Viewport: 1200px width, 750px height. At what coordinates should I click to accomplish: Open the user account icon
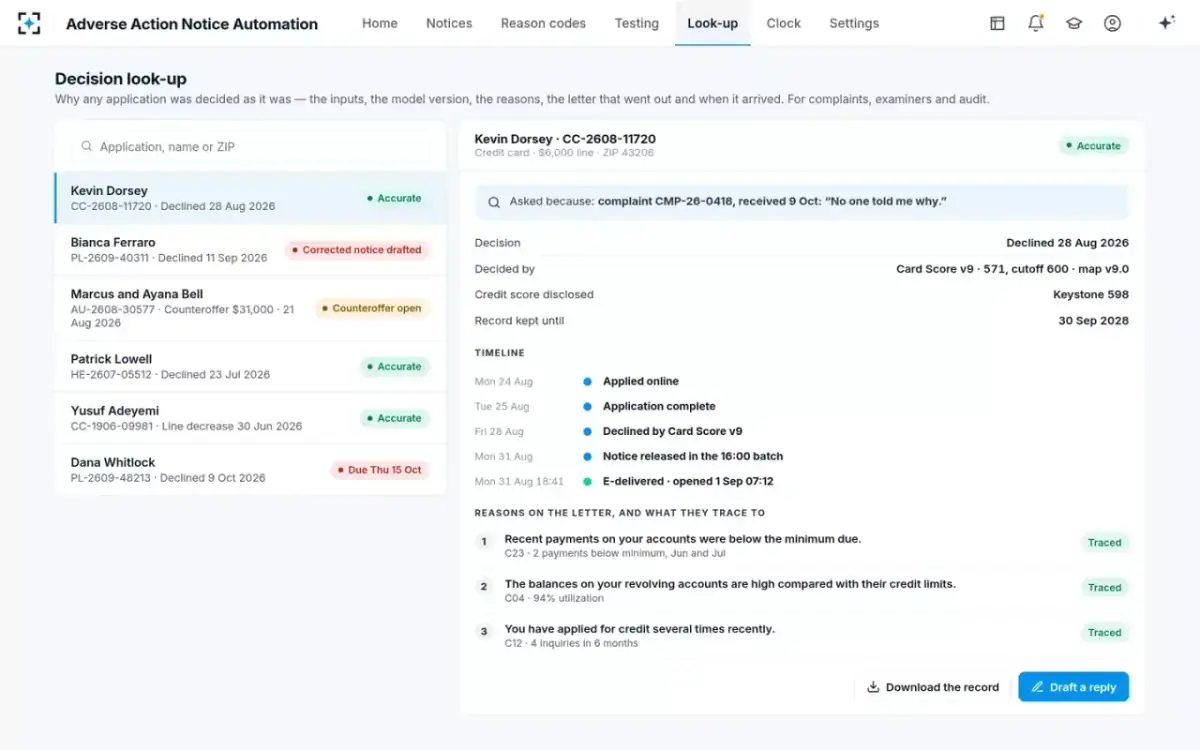click(1112, 23)
